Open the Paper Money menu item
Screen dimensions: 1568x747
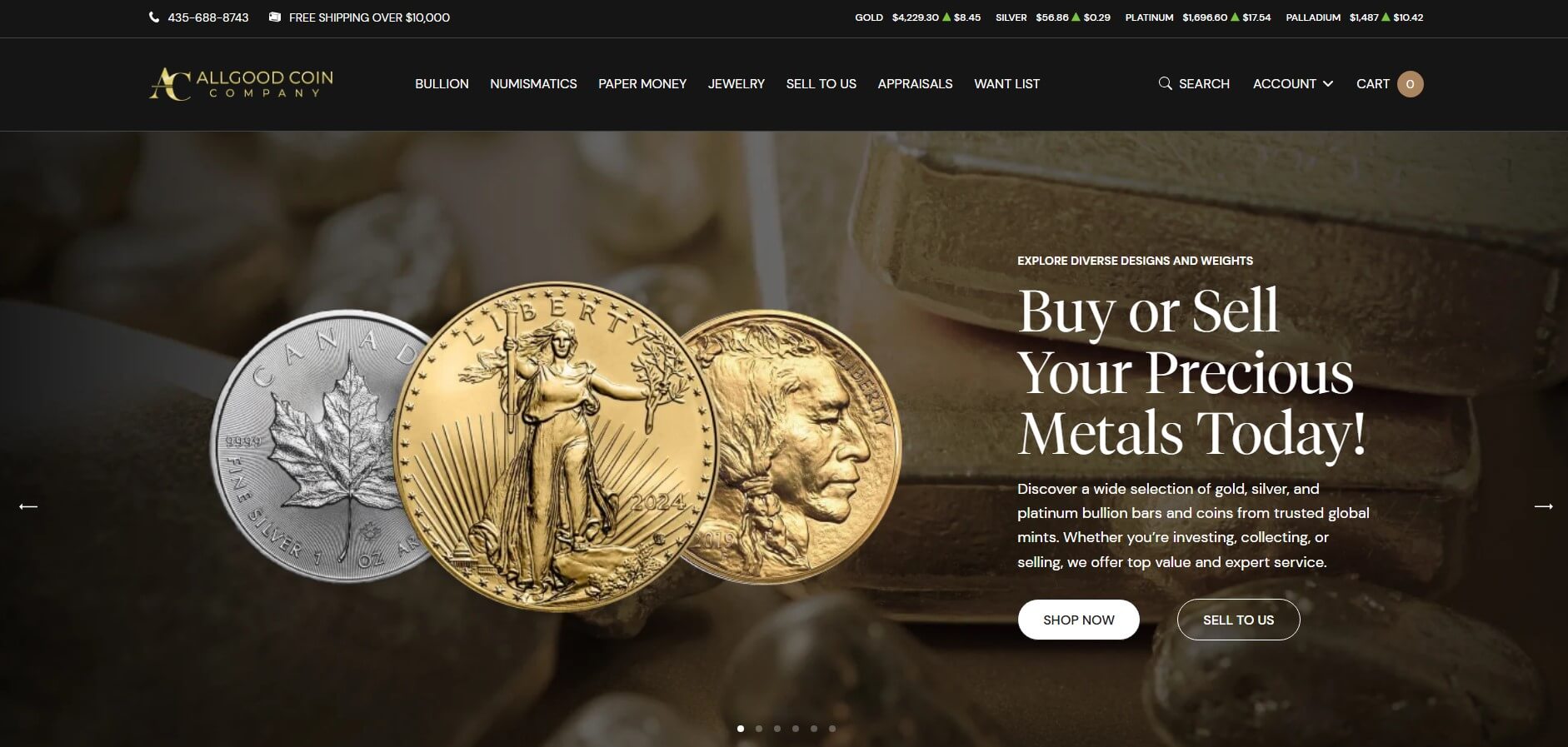tap(642, 84)
